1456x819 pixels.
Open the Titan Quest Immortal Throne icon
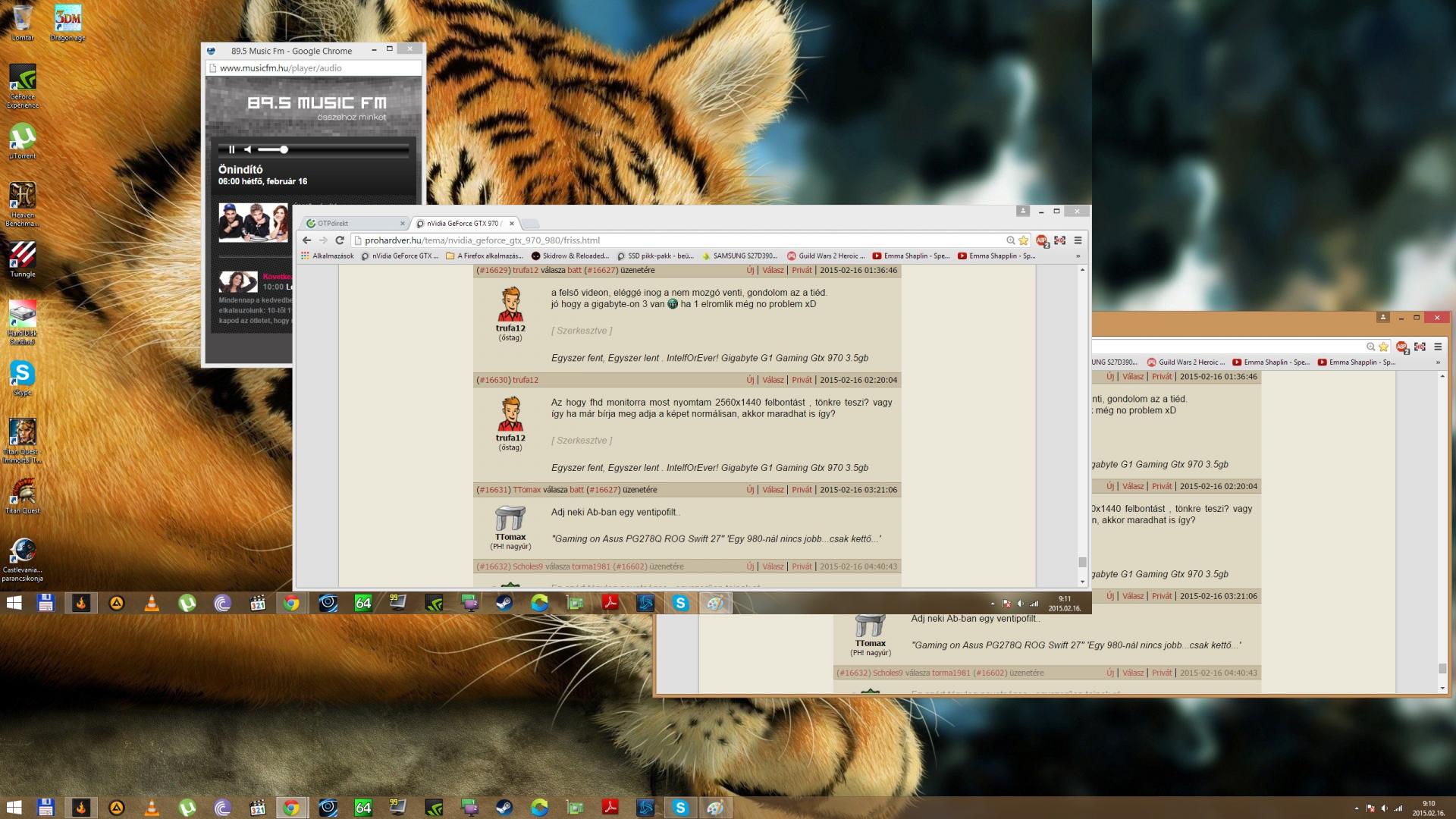[23, 441]
